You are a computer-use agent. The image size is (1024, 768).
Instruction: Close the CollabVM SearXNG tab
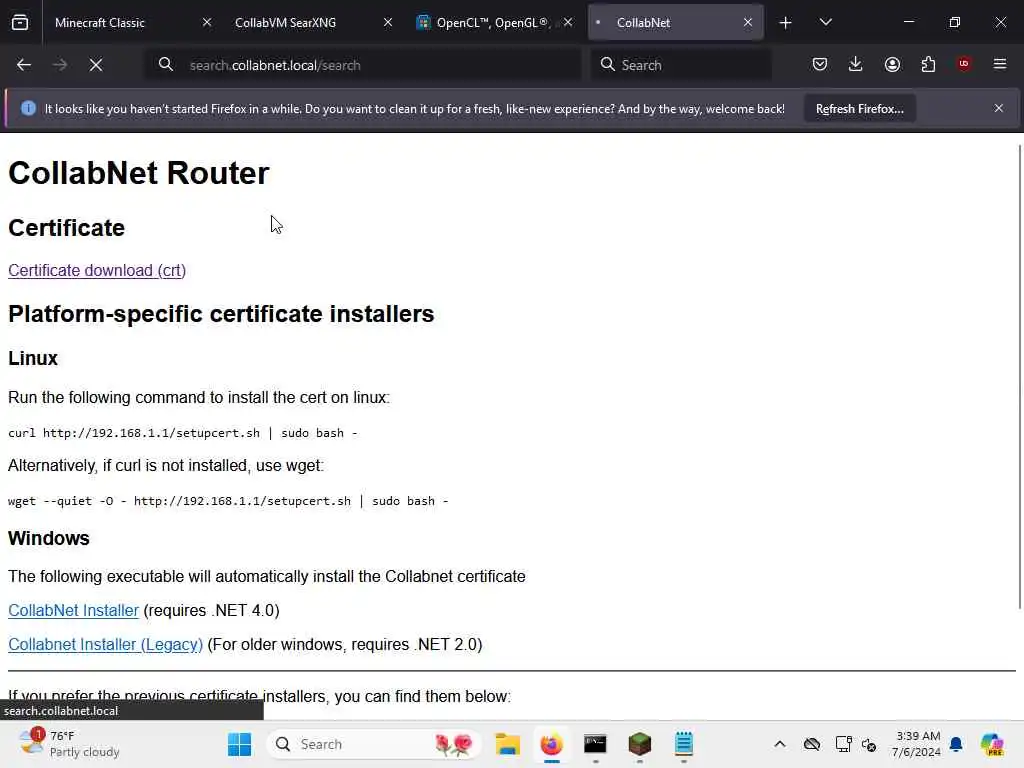pos(388,22)
